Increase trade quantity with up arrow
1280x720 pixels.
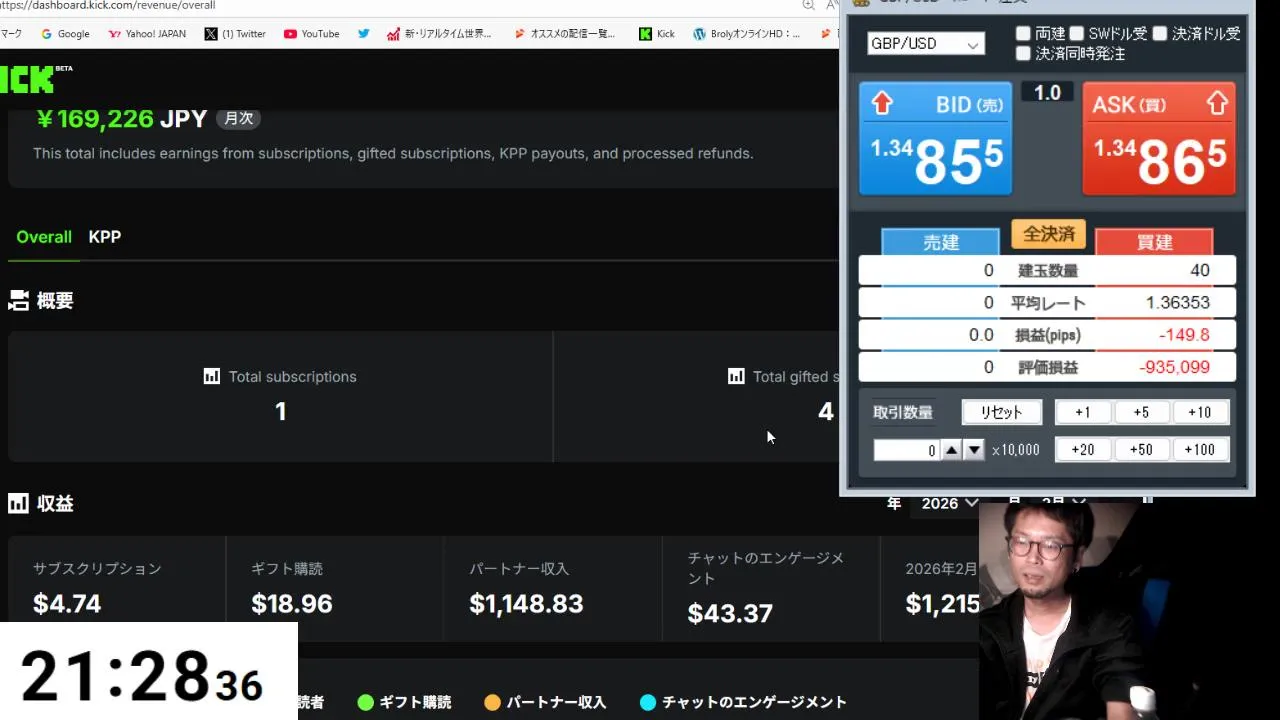(952, 450)
